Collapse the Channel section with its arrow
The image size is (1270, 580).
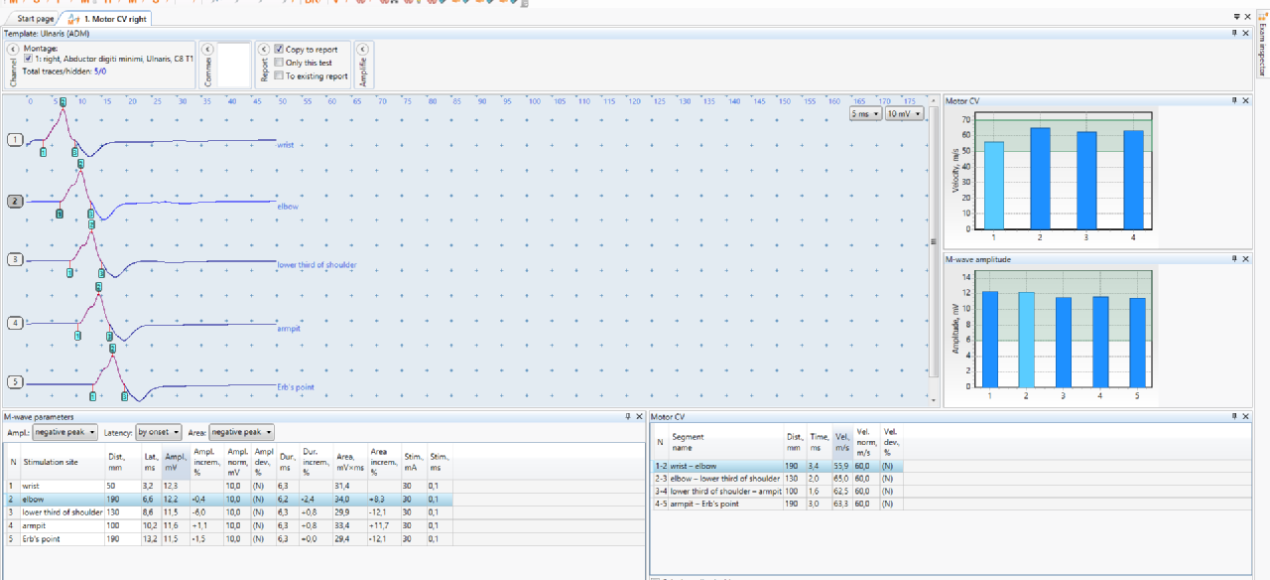pos(12,49)
